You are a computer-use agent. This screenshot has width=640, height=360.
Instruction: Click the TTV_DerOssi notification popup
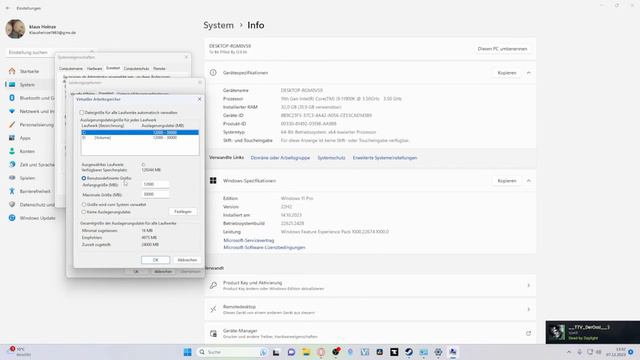click(x=593, y=332)
